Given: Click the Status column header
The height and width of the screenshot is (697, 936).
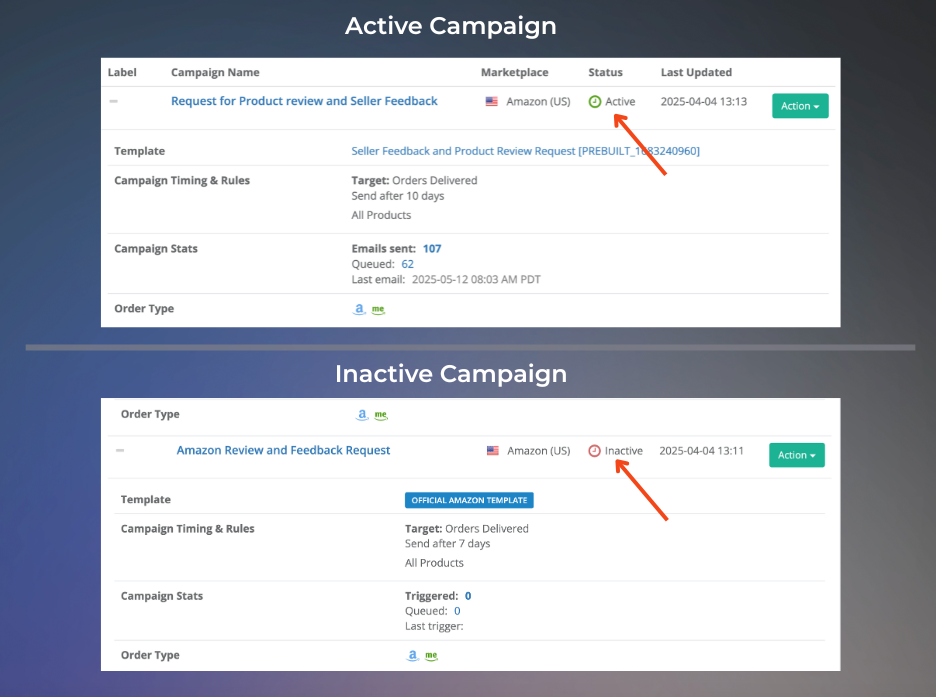Looking at the screenshot, I should pos(605,72).
